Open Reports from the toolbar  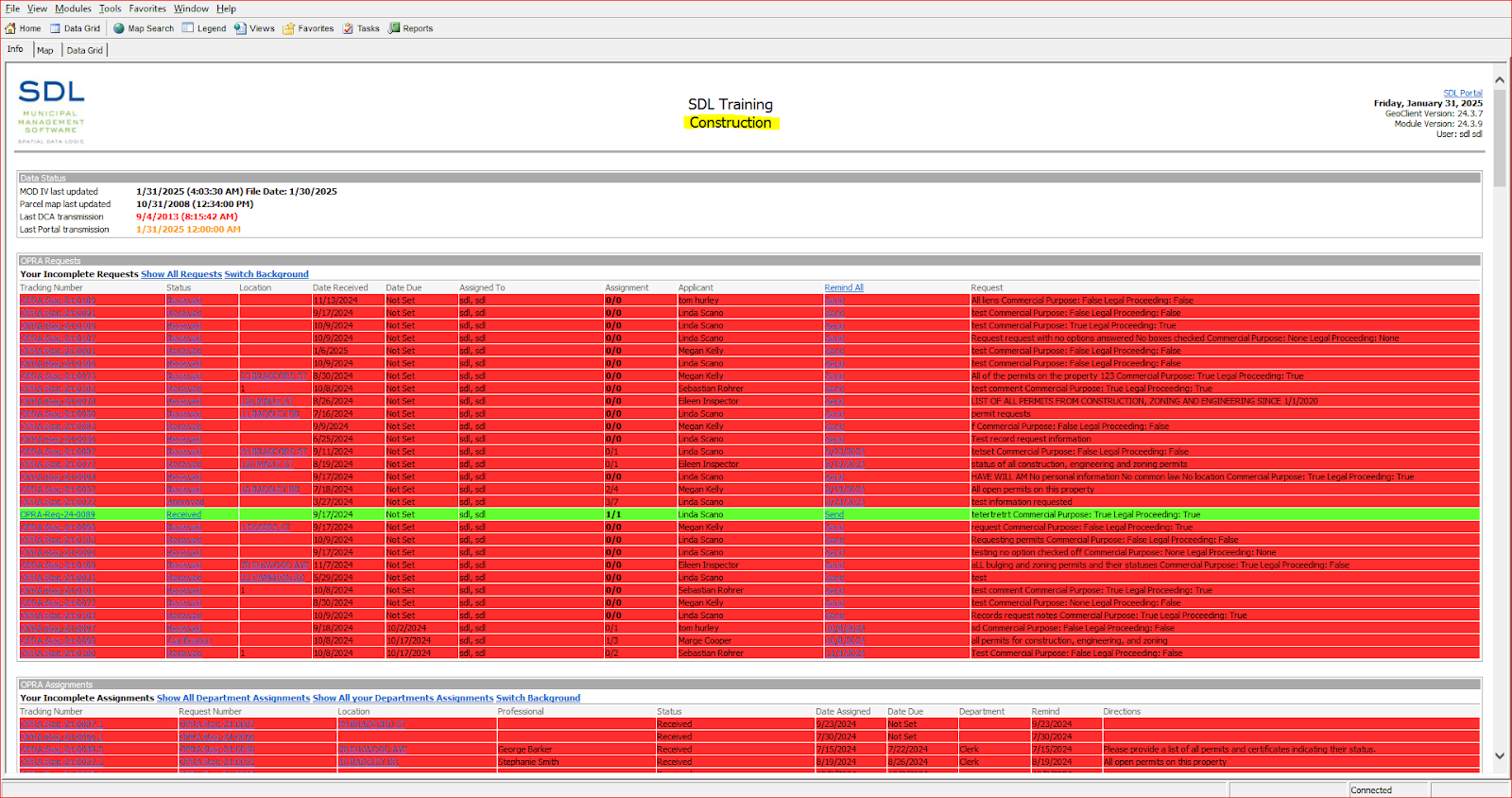[x=410, y=28]
